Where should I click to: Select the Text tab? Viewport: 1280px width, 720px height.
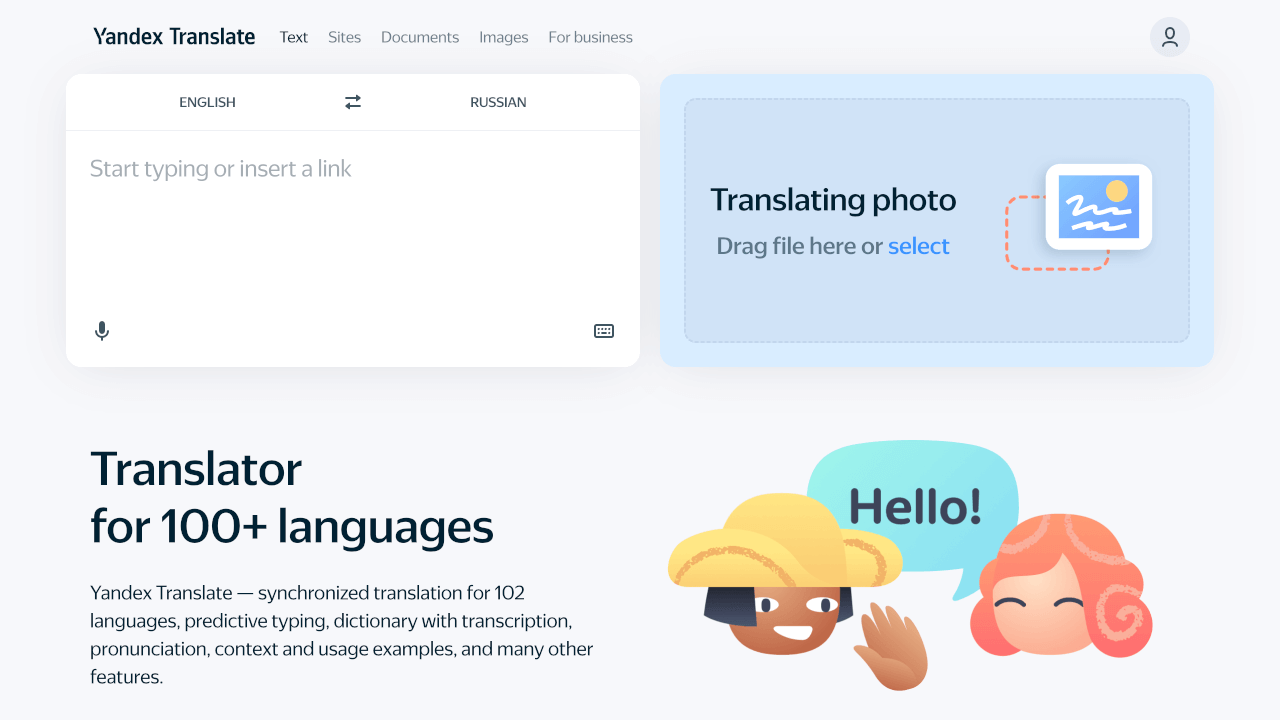pyautogui.click(x=294, y=37)
